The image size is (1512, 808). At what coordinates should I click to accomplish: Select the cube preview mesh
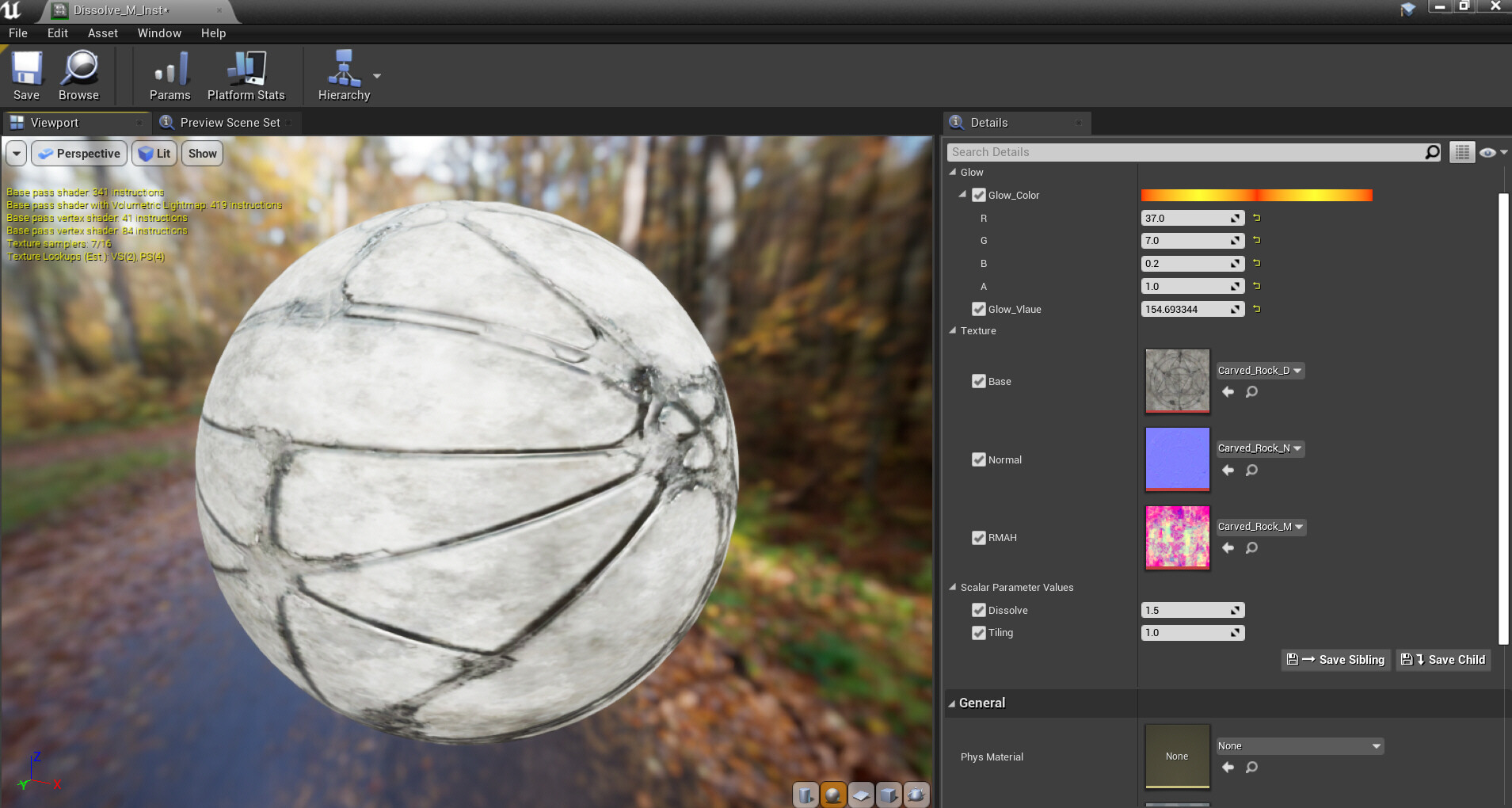click(889, 795)
